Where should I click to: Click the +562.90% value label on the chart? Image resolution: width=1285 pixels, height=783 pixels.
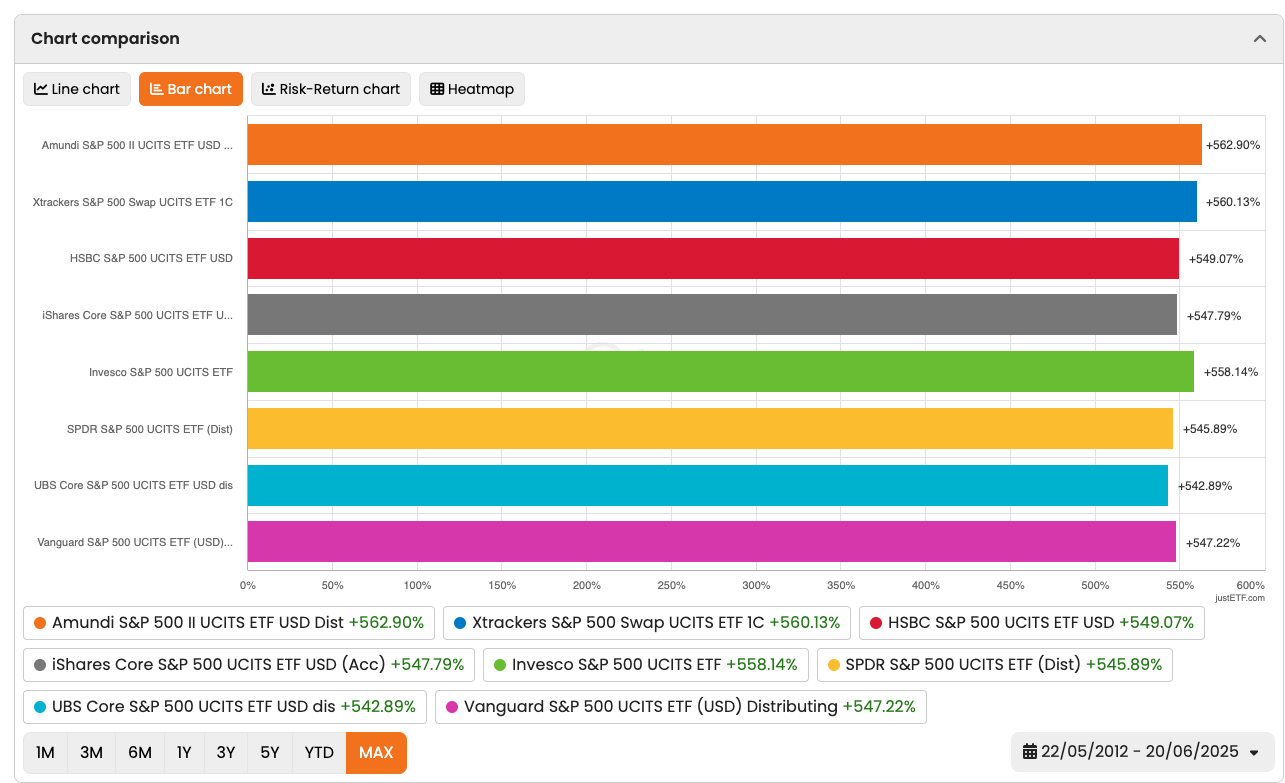point(1233,145)
